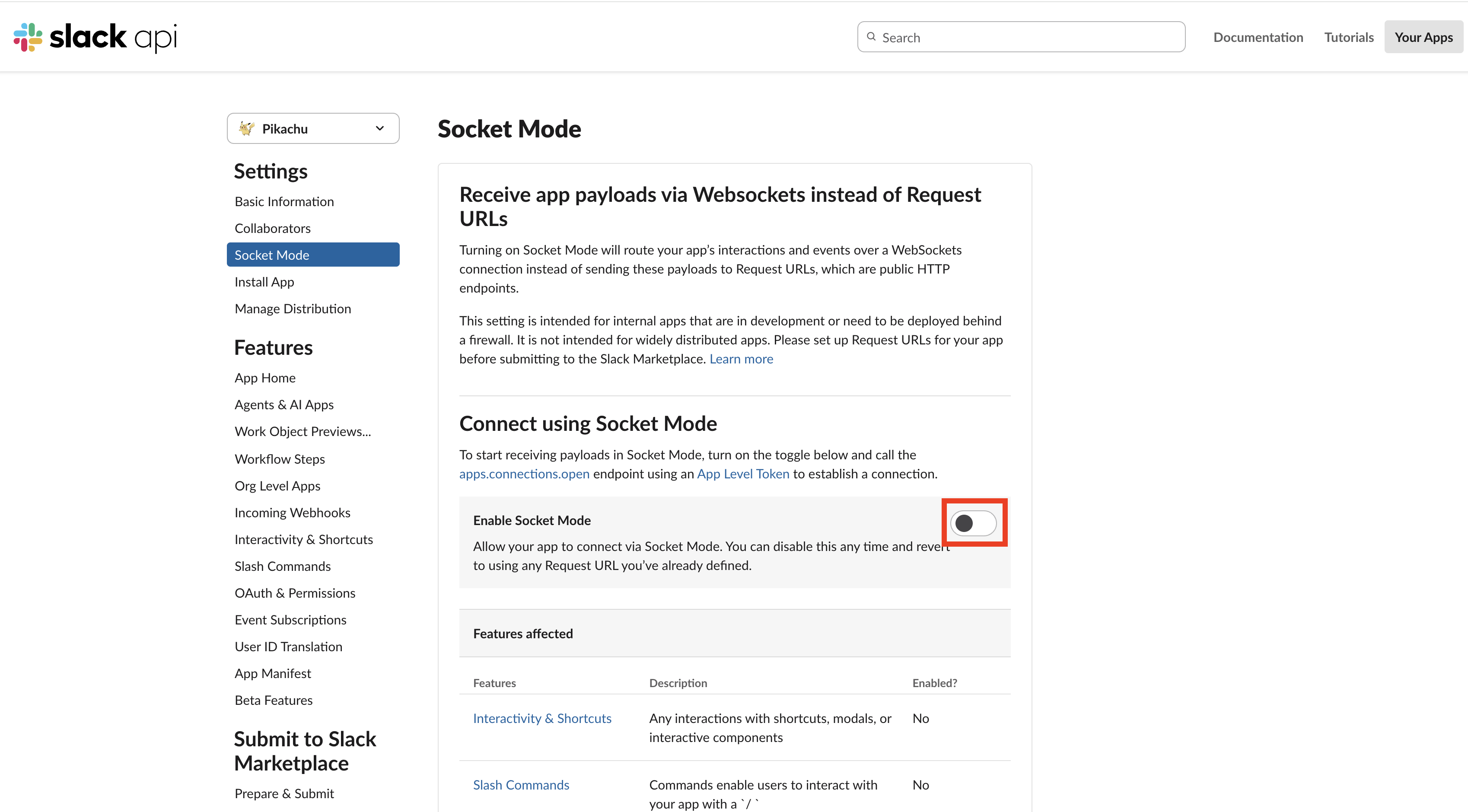This screenshot has height=812, width=1468.
Task: Click the Enabled? column header
Action: (935, 683)
